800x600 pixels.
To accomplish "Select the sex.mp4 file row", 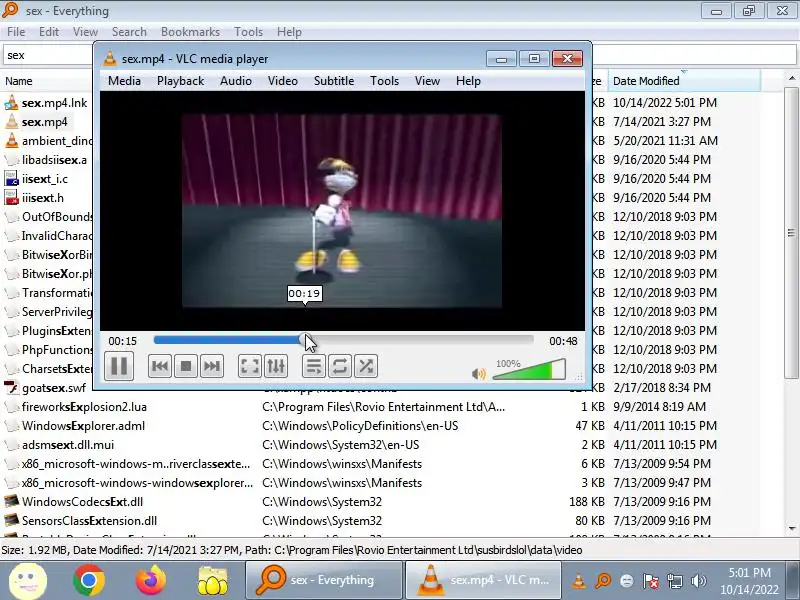I will pos(44,122).
